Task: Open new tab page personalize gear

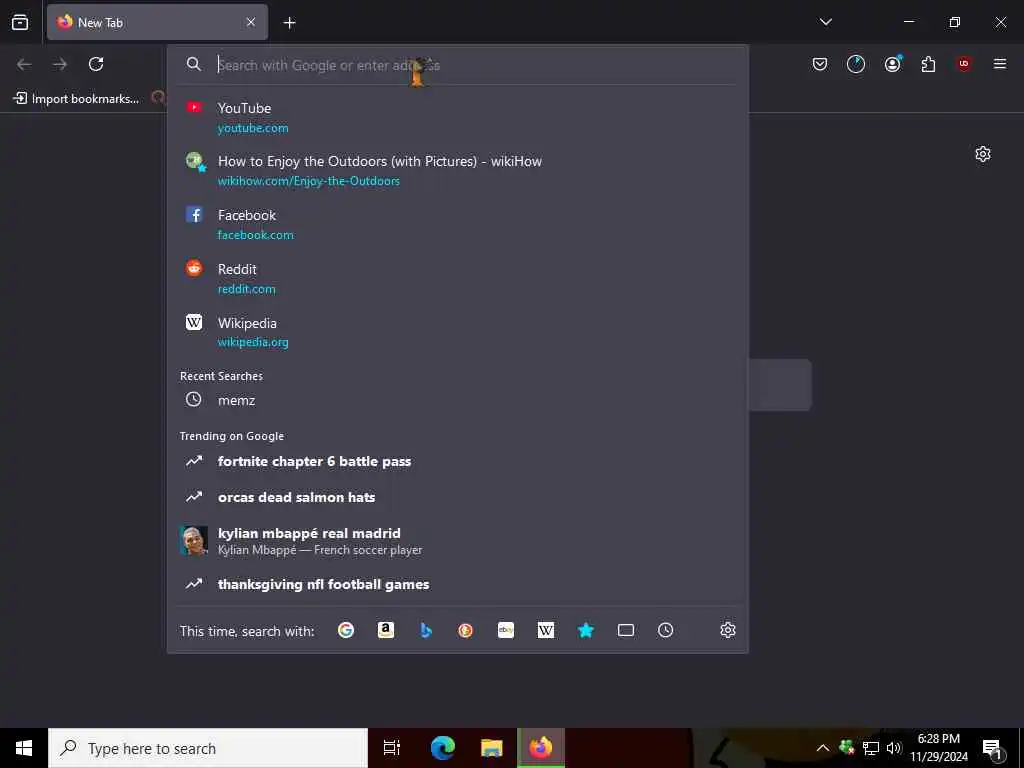Action: [983, 154]
